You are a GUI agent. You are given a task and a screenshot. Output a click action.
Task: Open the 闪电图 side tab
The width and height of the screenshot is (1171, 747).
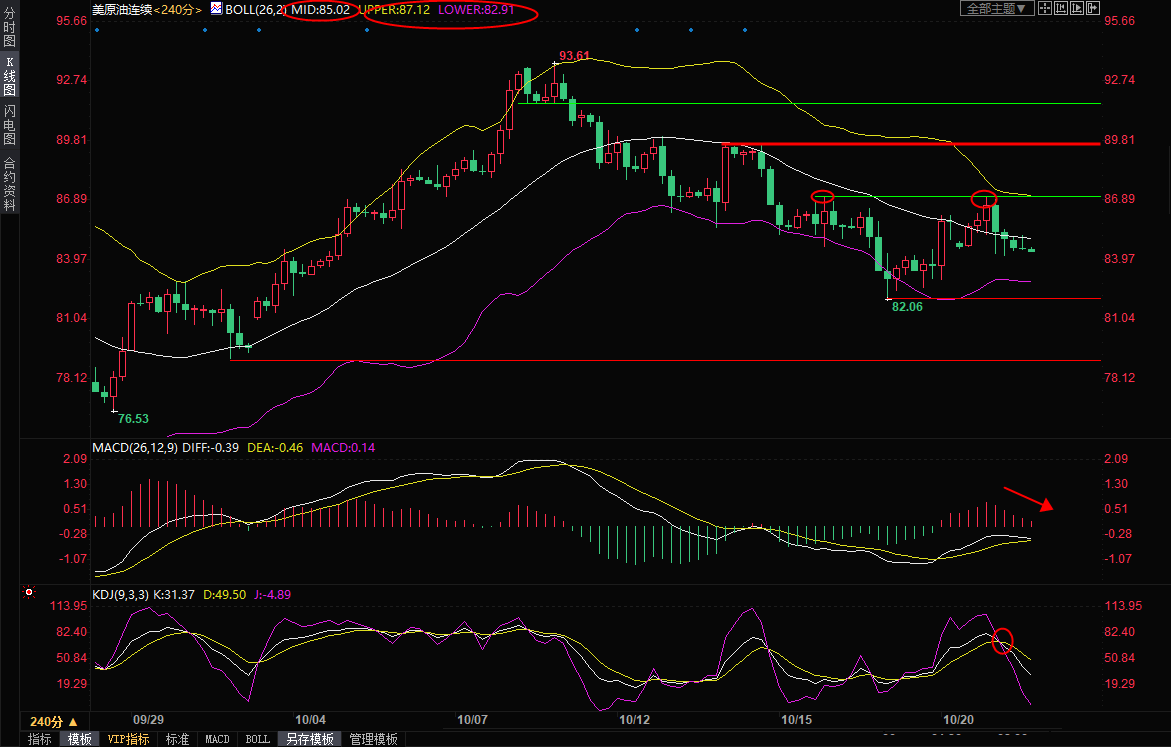tap(9, 125)
